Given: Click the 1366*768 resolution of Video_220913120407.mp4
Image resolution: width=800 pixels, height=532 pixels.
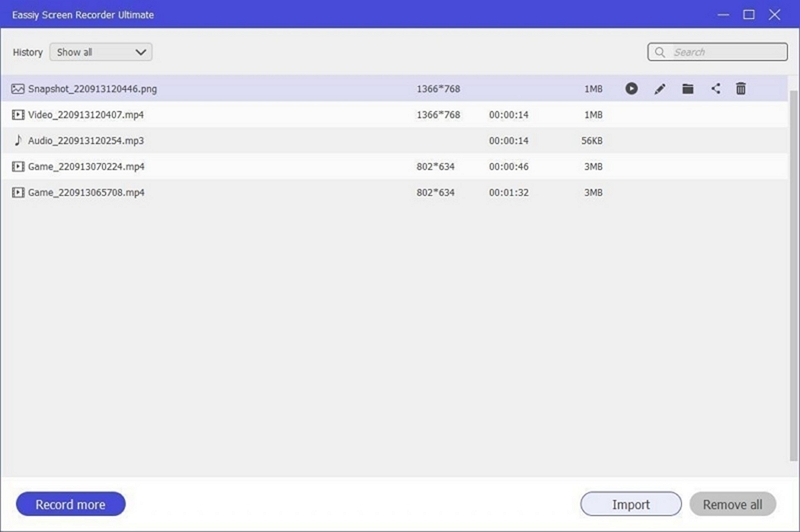Looking at the screenshot, I should (x=438, y=115).
